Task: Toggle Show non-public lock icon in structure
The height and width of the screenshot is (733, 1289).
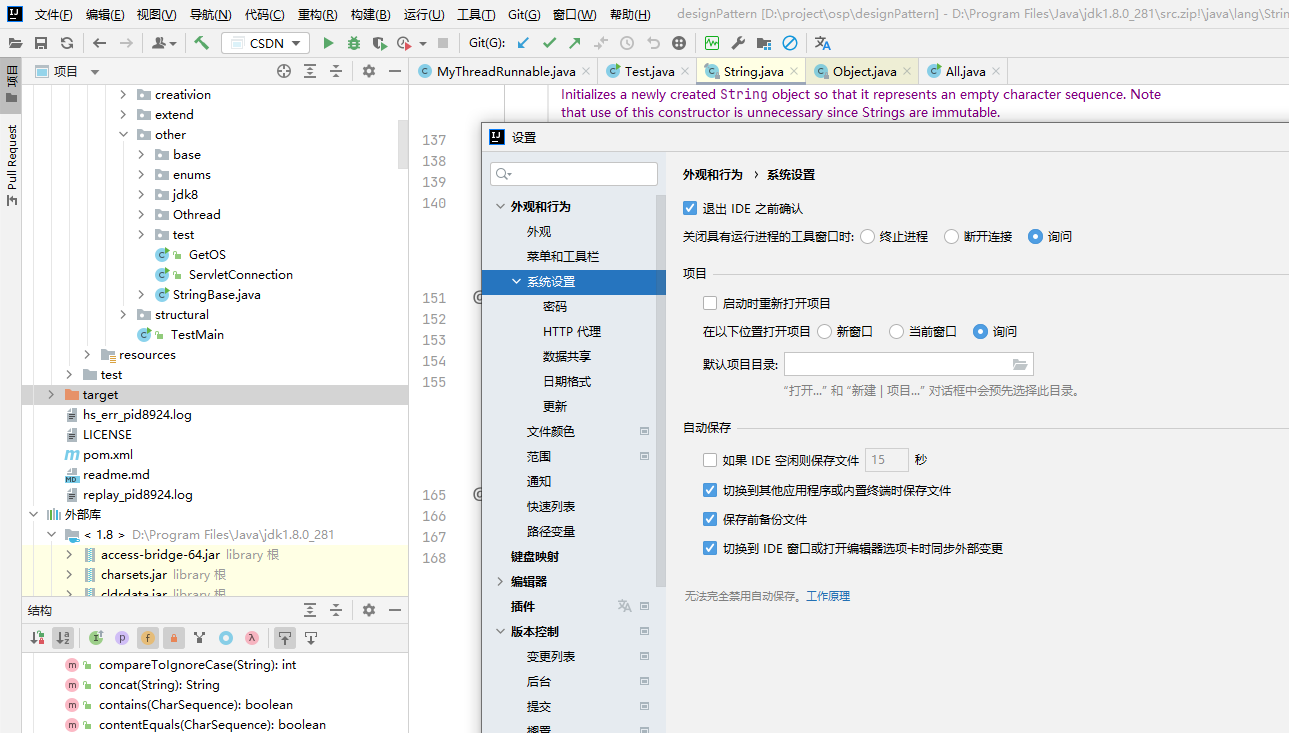Action: [174, 637]
